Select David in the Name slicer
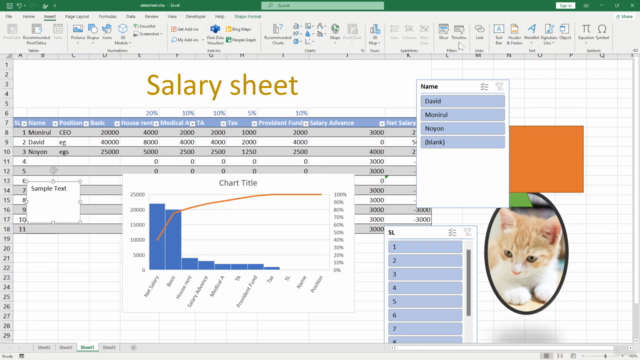The height and width of the screenshot is (360, 640). tap(462, 101)
